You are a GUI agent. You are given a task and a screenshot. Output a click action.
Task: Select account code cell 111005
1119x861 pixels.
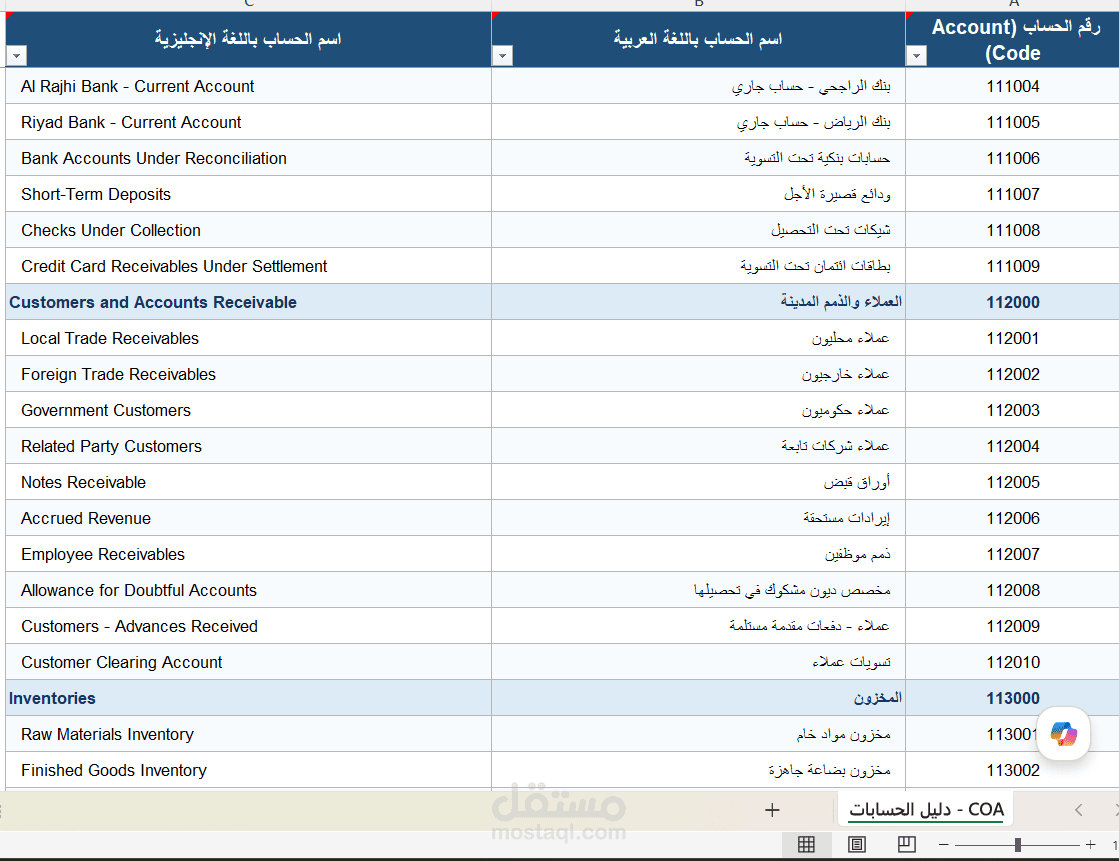(x=1013, y=122)
